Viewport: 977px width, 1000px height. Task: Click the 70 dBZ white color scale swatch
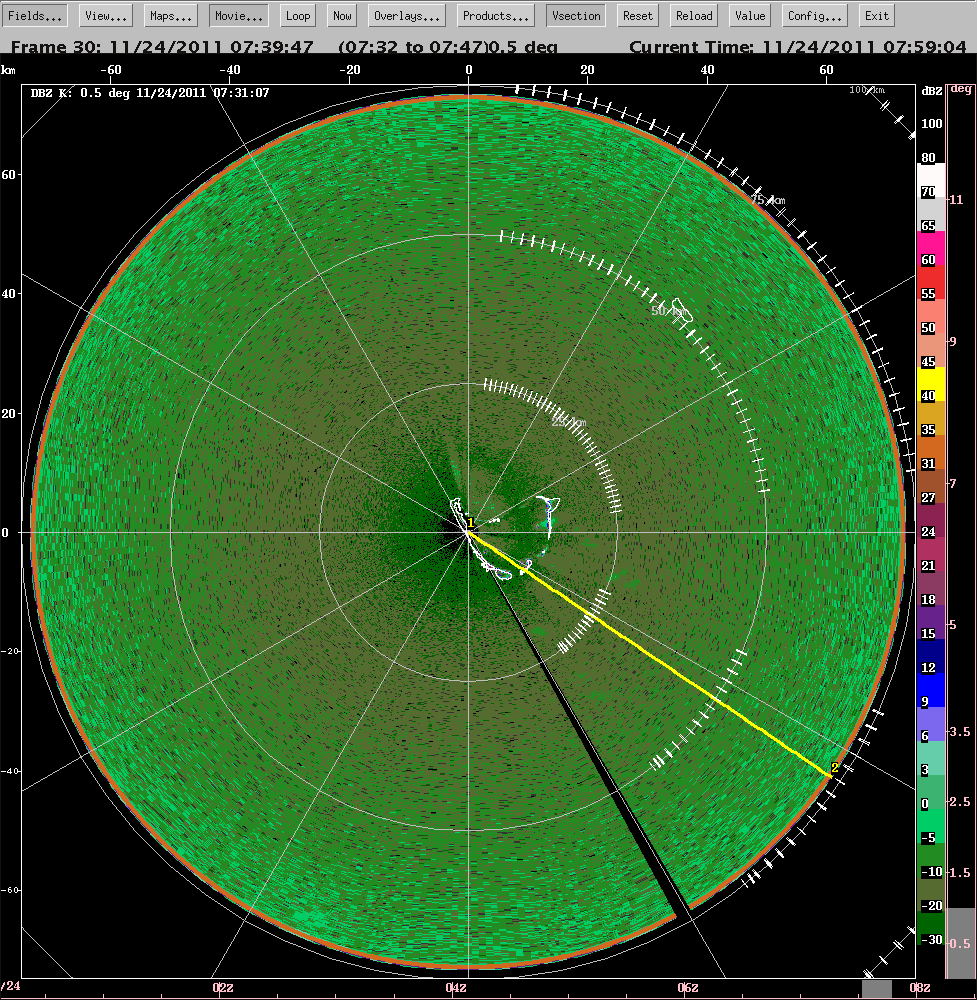click(930, 180)
